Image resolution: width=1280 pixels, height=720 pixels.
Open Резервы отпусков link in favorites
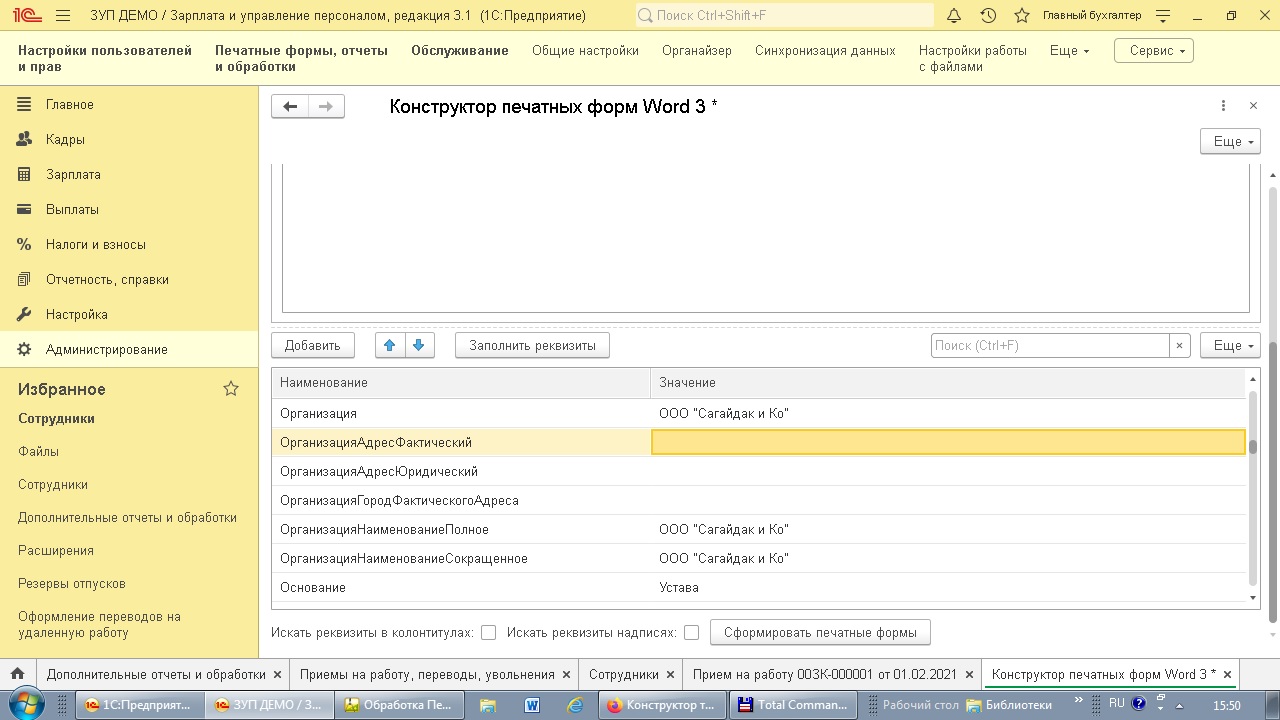(x=72, y=583)
